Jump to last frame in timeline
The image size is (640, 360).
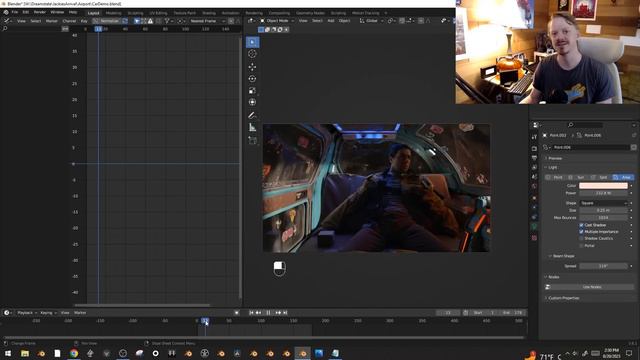click(285, 313)
